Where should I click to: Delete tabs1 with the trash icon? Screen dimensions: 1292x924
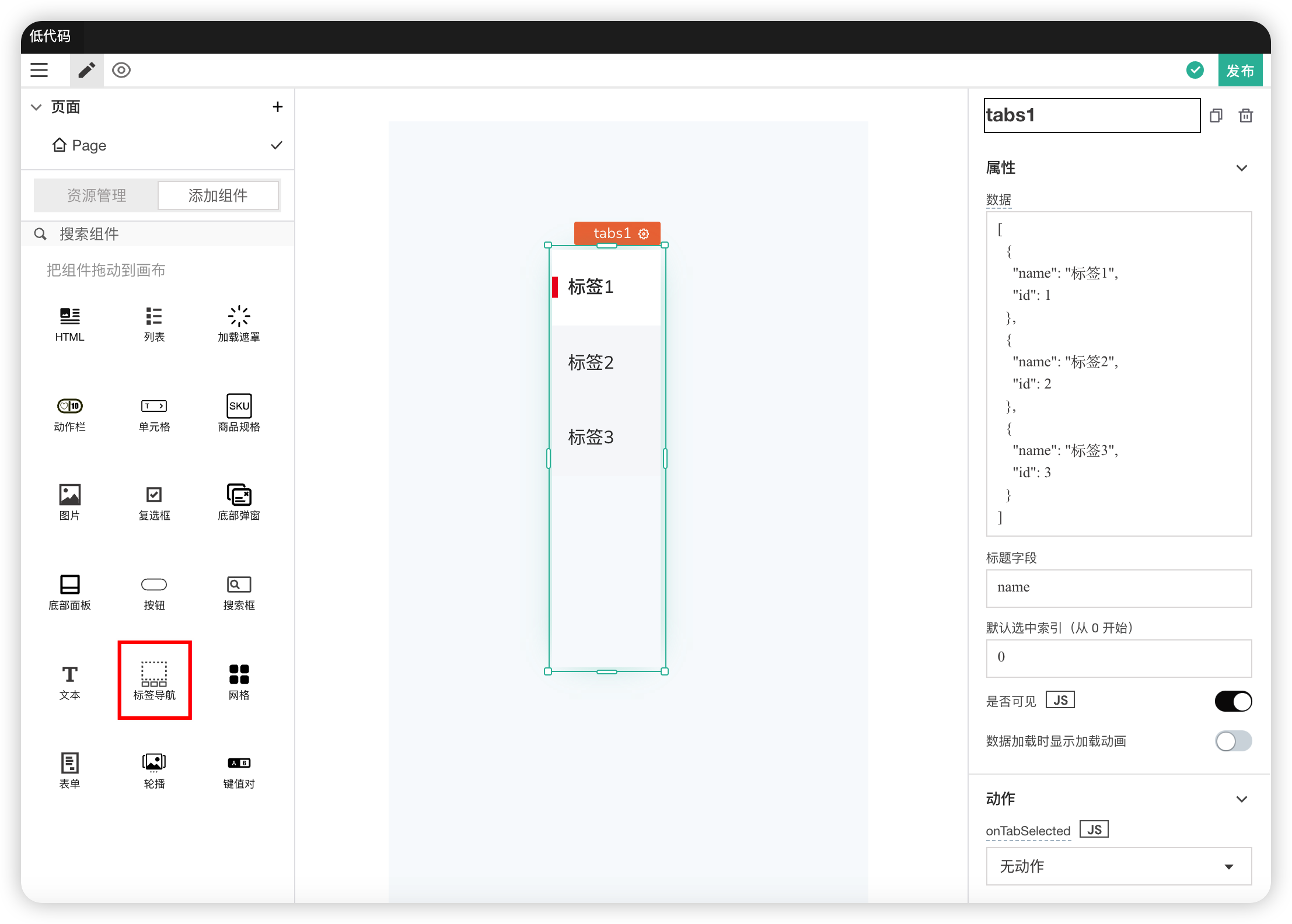1245,116
